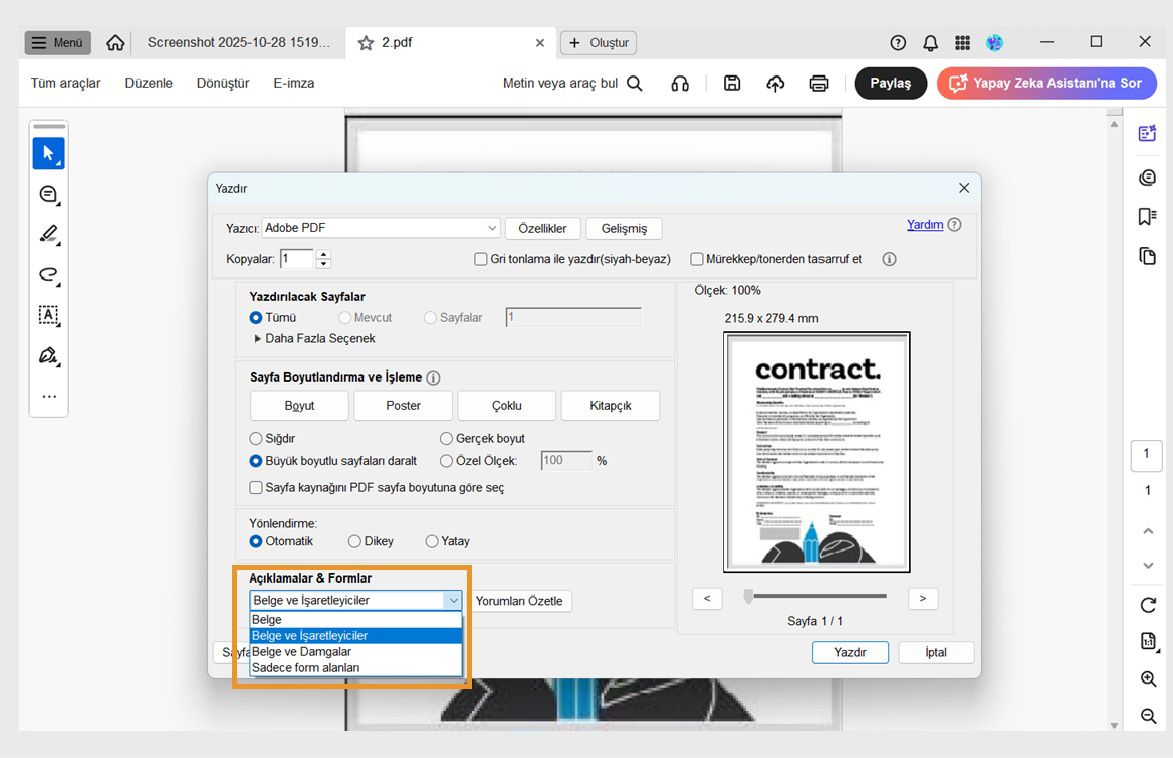Select the Gerçek boyut radio button

447,438
